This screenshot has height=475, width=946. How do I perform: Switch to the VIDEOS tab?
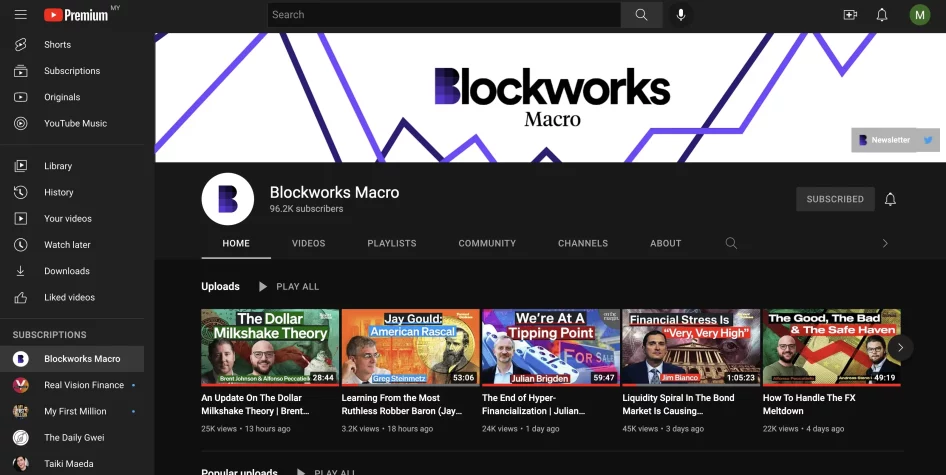click(x=308, y=243)
